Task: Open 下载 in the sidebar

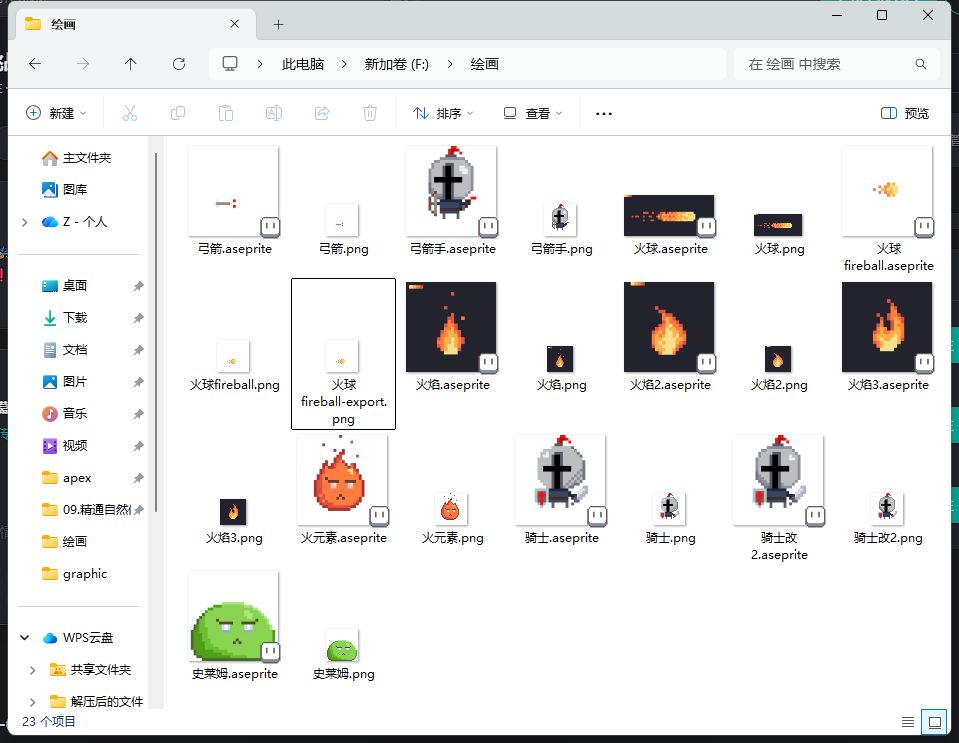Action: click(x=64, y=317)
